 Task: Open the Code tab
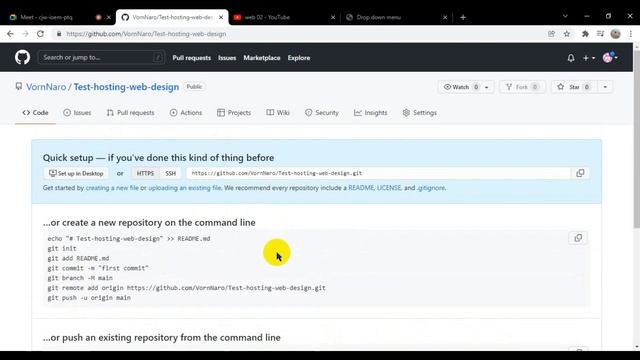click(x=36, y=113)
